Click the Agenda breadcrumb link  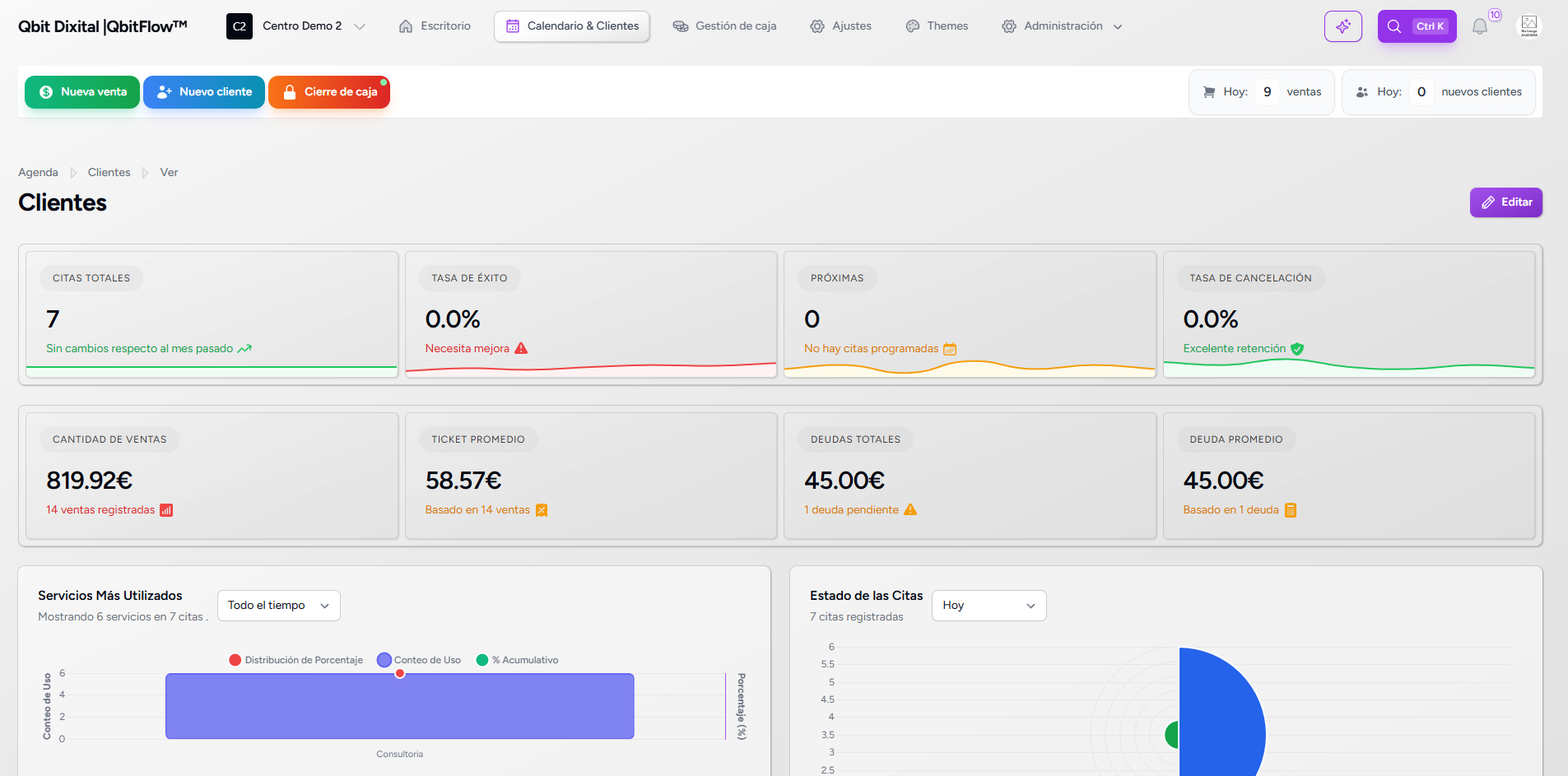[38, 173]
